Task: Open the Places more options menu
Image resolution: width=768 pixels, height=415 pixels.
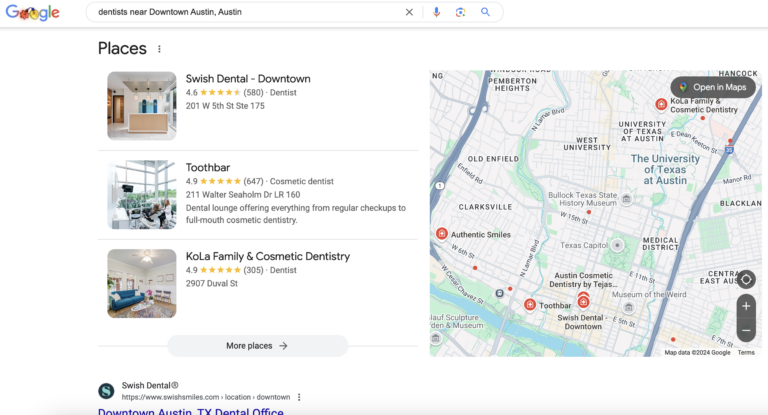Action: [159, 49]
